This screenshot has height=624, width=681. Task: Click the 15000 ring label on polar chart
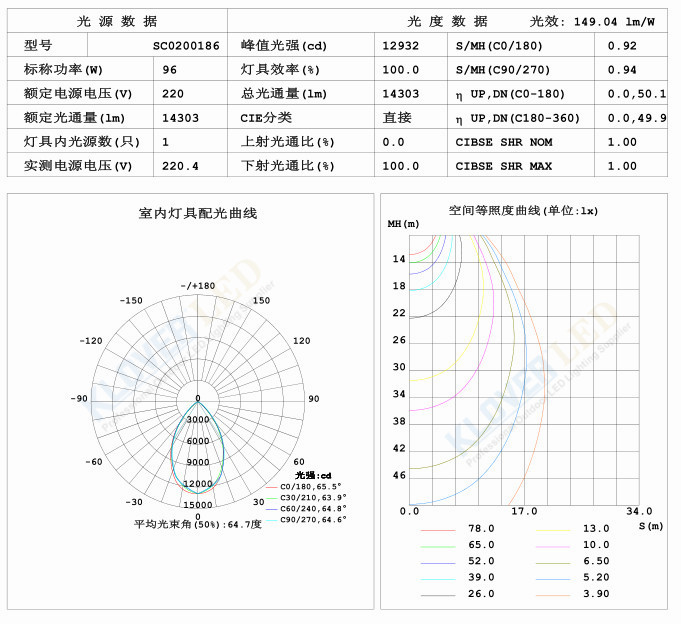pyautogui.click(x=198, y=505)
